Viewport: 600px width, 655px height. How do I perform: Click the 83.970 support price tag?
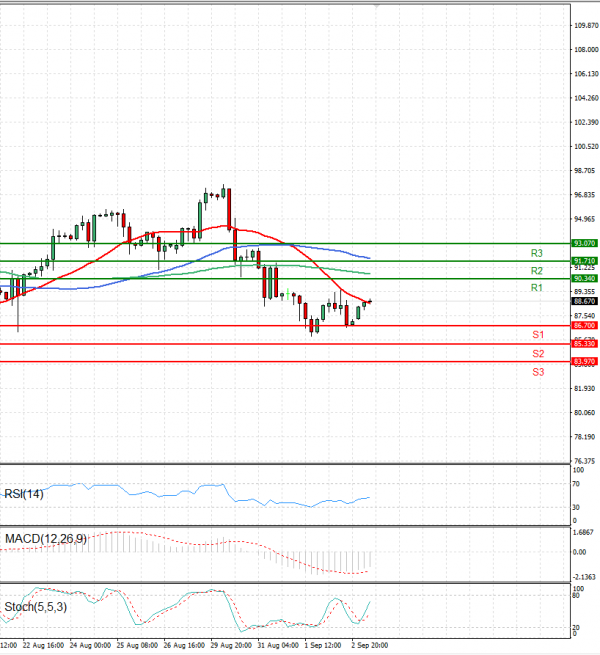pyautogui.click(x=585, y=361)
